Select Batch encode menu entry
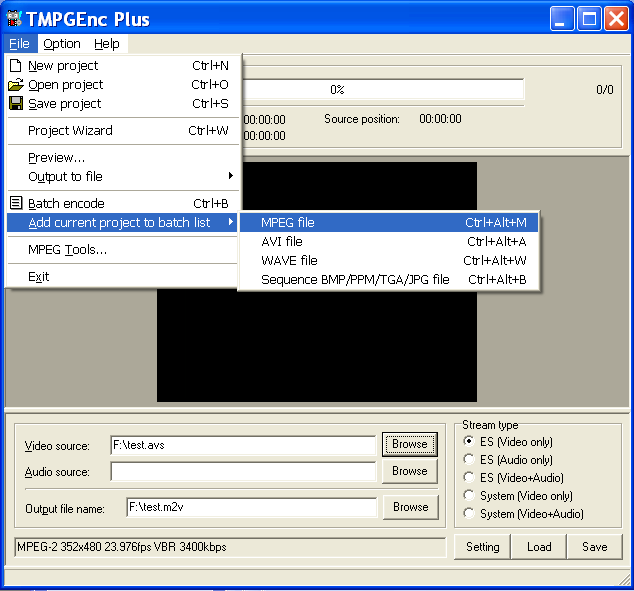 (123, 203)
